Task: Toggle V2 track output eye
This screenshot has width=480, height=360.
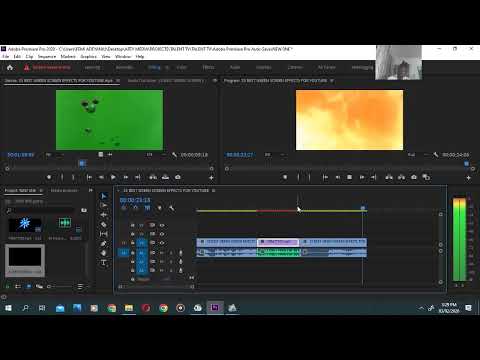Action: pos(162,234)
